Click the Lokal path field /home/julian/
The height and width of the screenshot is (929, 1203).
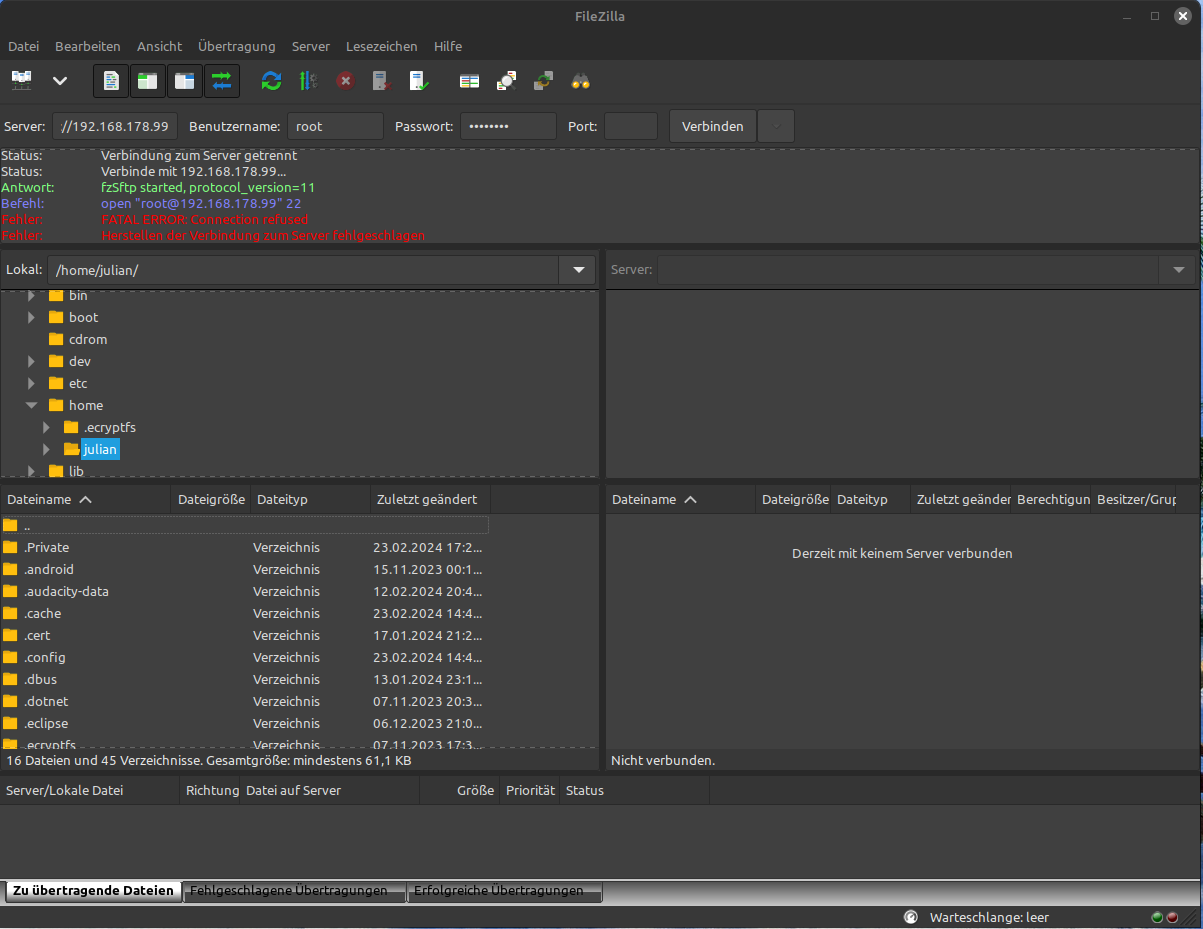(x=303, y=270)
